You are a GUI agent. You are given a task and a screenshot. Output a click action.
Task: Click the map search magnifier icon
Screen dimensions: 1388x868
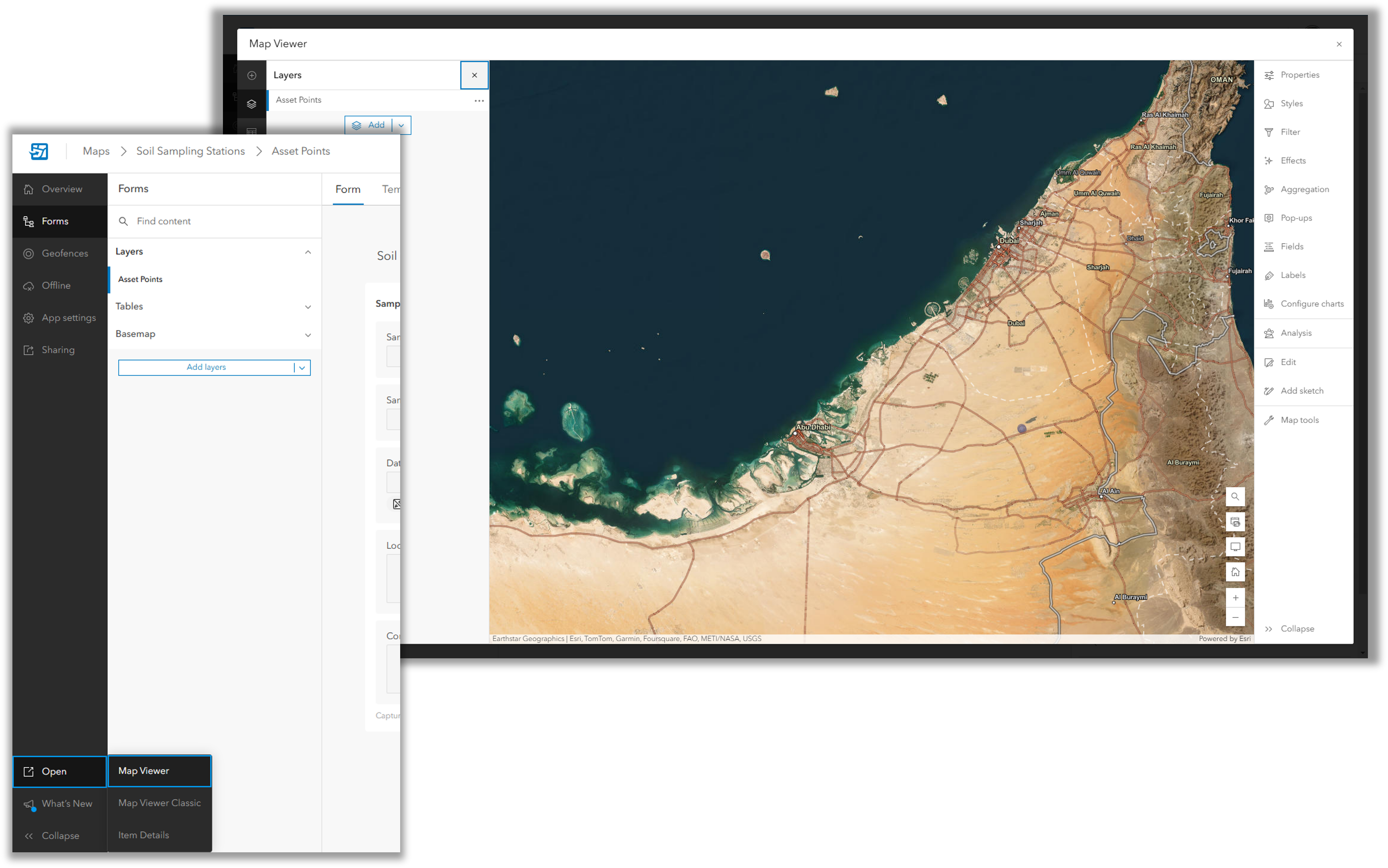point(1235,496)
